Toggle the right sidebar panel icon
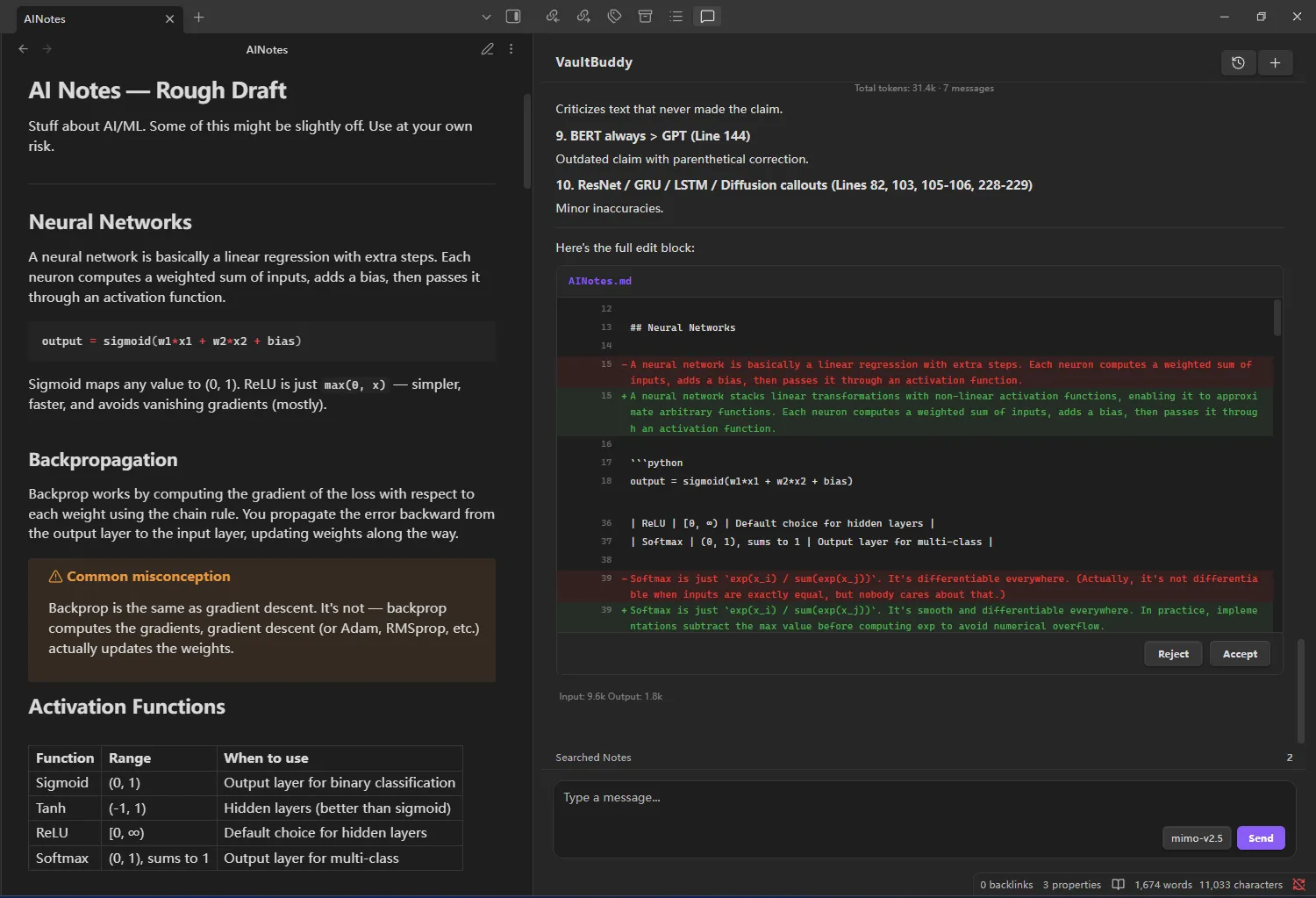 513,17
